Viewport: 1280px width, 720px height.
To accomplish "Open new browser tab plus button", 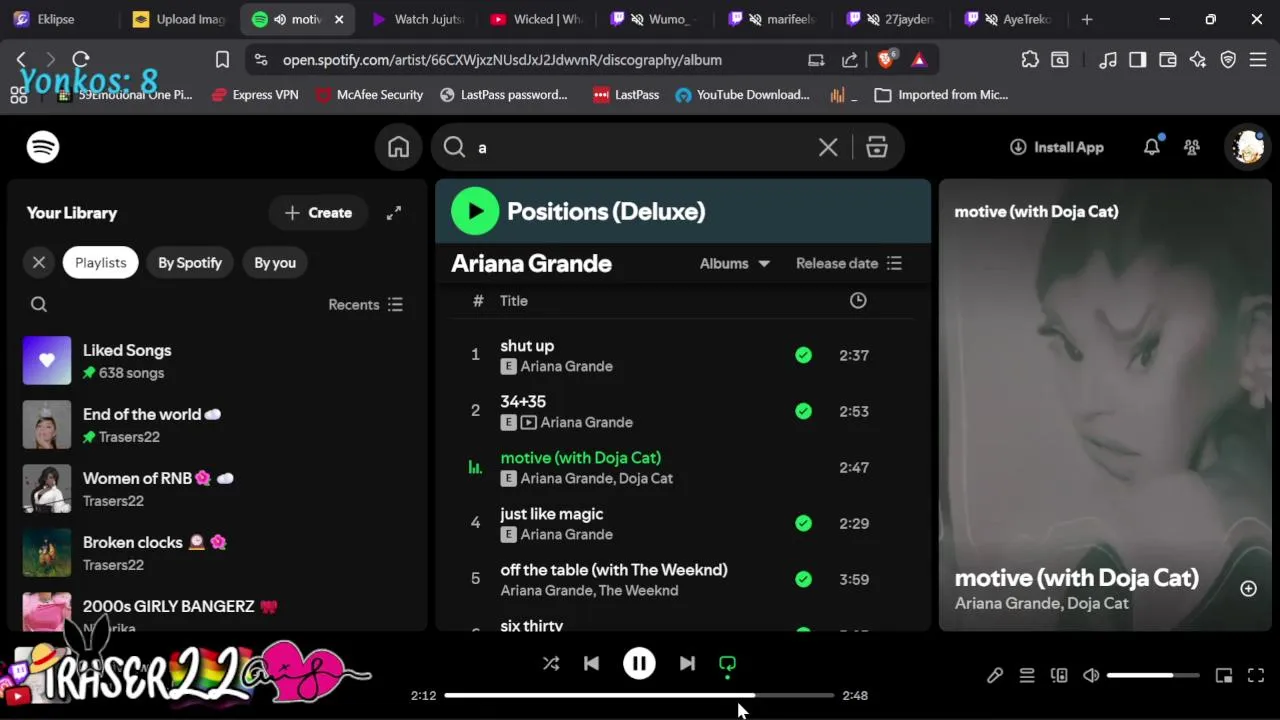I will pyautogui.click(x=1087, y=19).
